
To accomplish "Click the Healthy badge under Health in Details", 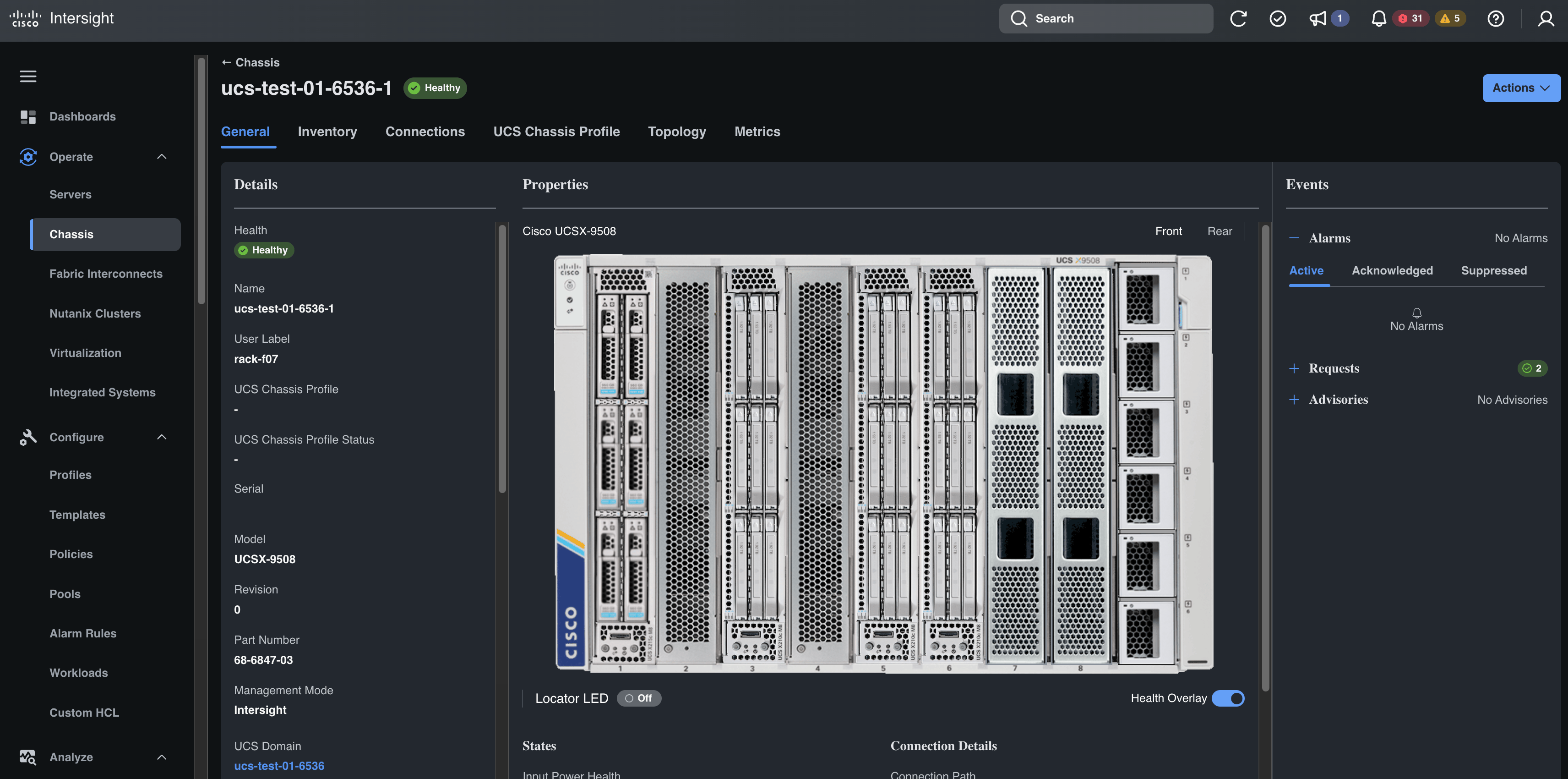I will click(264, 250).
